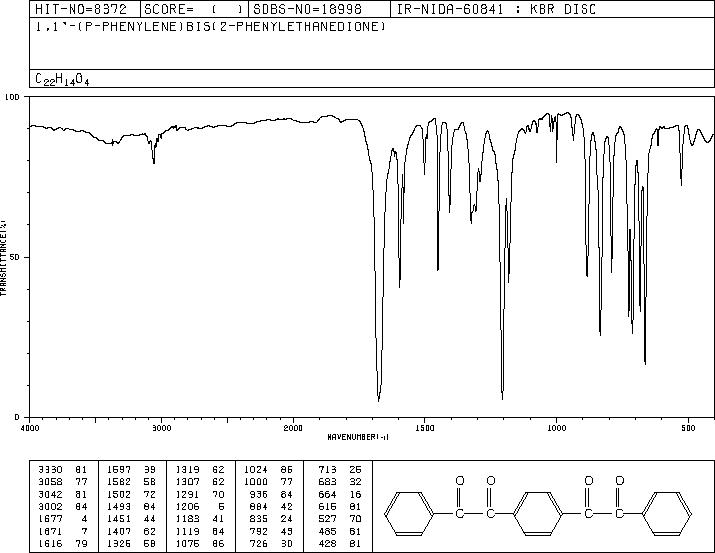Click the 835 peak entry in table
The height and width of the screenshot is (553, 715).
click(x=272, y=519)
